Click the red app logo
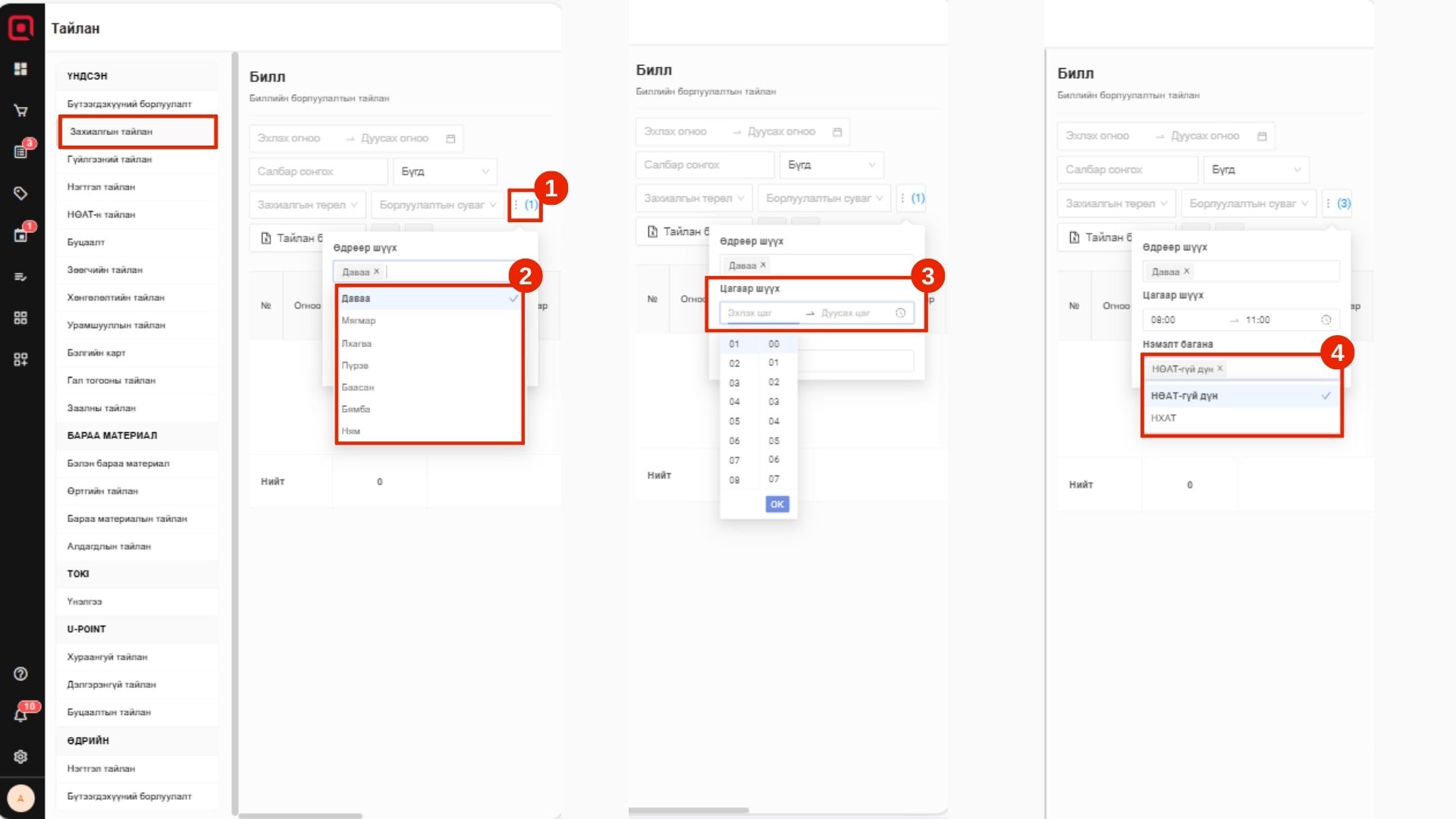This screenshot has width=1456, height=819. 20,28
